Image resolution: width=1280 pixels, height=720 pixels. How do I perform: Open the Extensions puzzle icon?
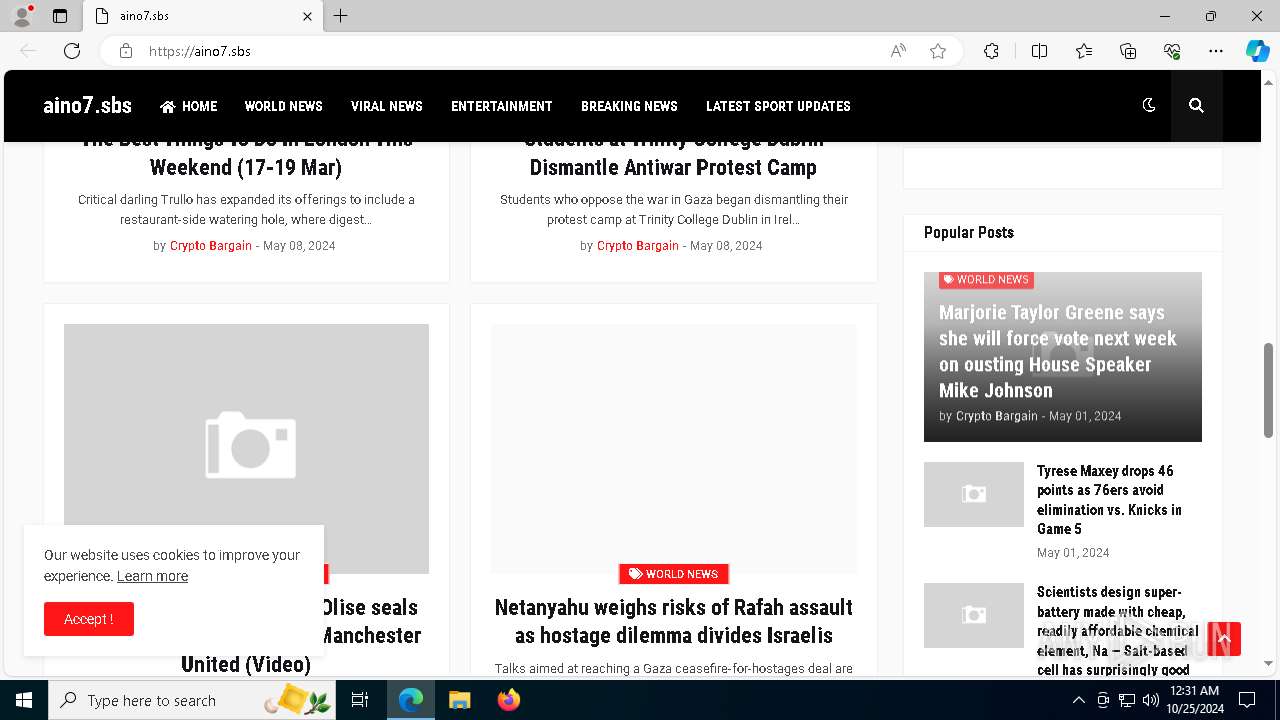(x=991, y=51)
